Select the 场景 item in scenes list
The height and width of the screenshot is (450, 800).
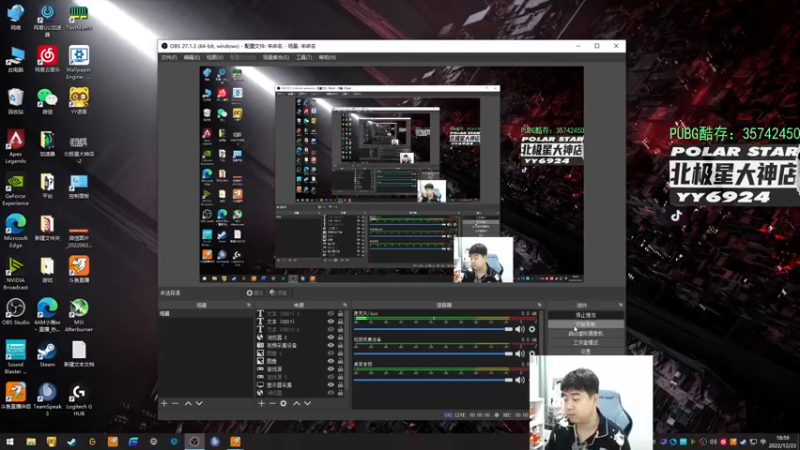tap(206, 314)
